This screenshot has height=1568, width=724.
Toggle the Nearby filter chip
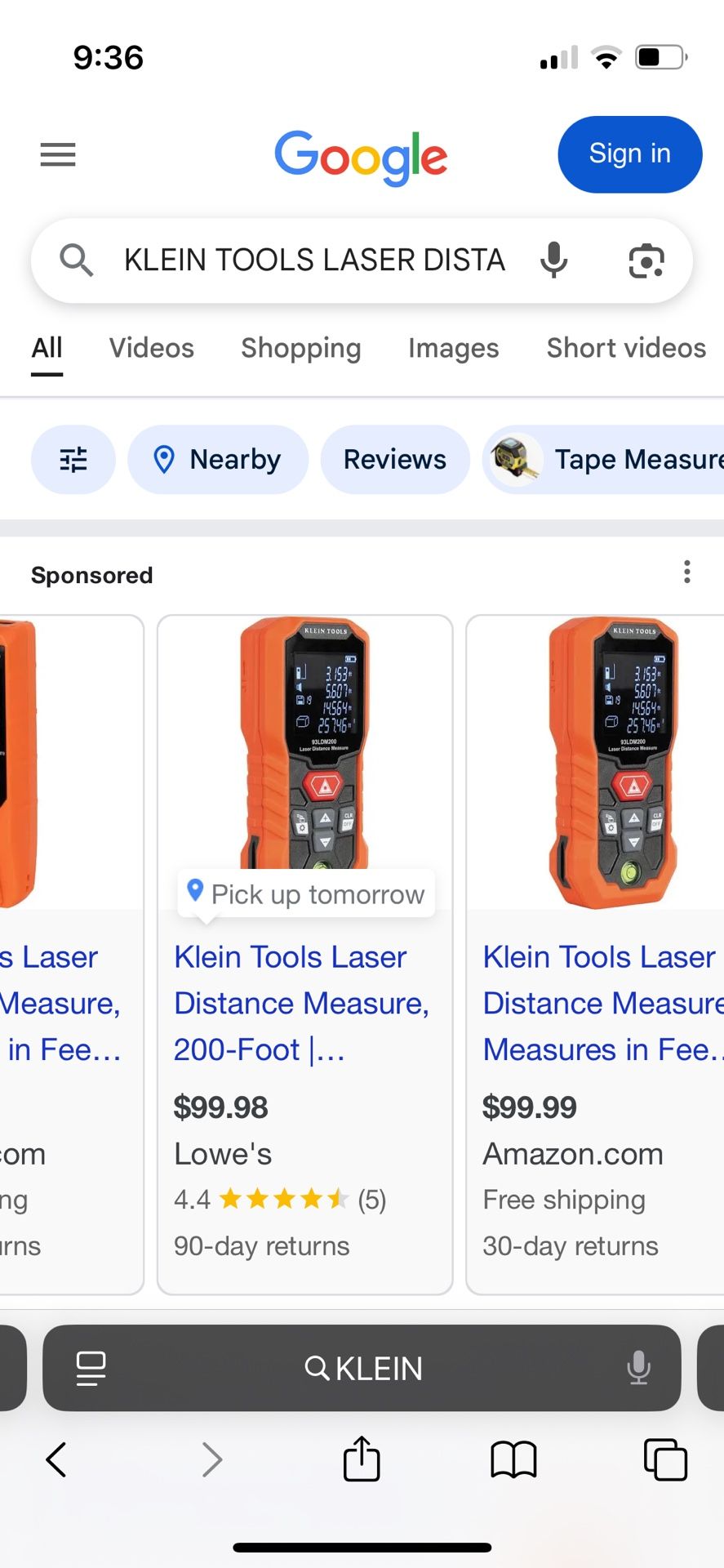coord(218,460)
